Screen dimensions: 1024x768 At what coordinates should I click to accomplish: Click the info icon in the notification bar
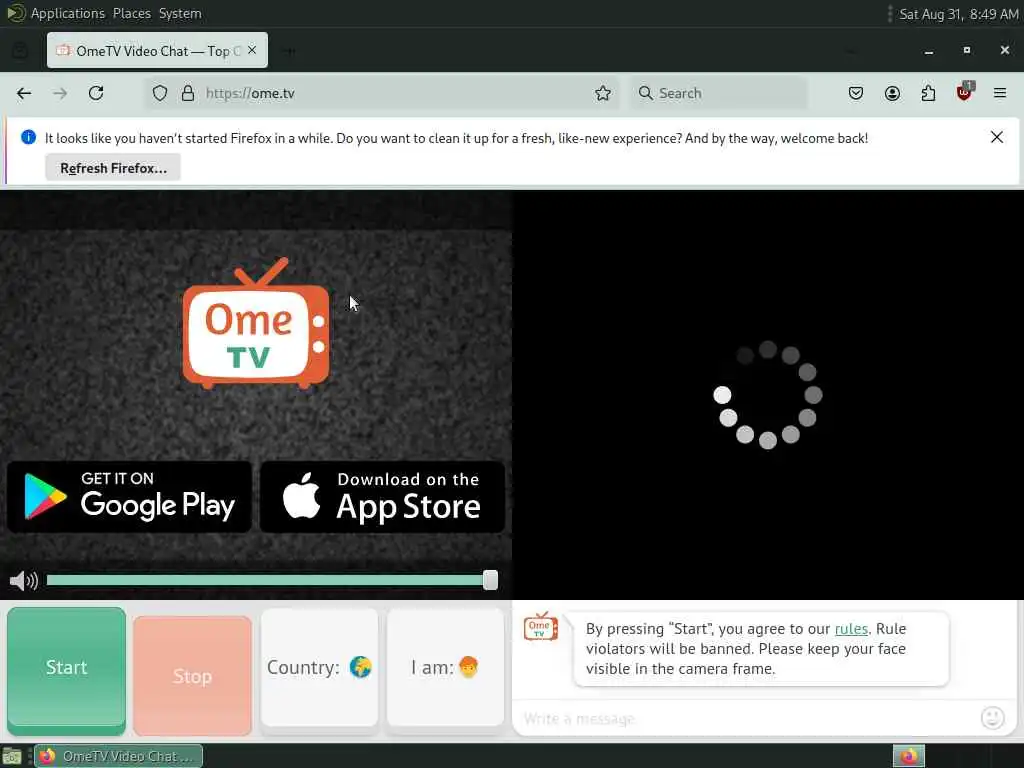coord(28,137)
